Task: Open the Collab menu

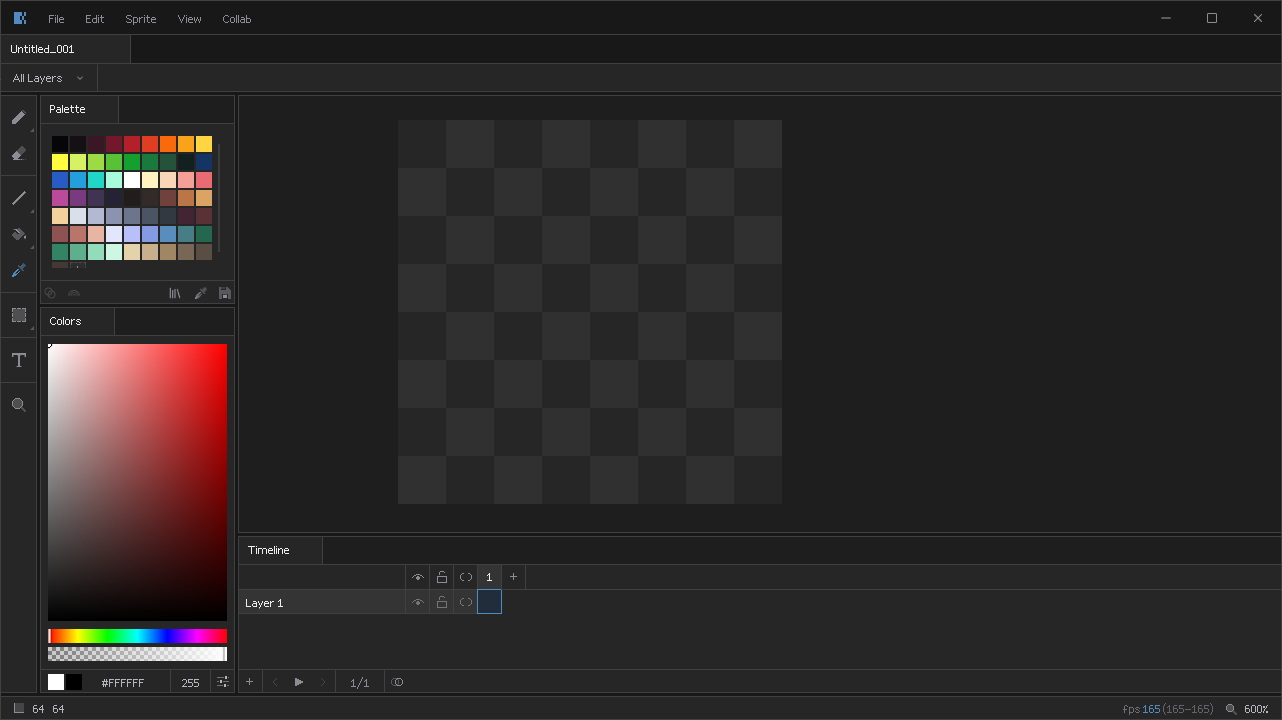Action: [237, 19]
